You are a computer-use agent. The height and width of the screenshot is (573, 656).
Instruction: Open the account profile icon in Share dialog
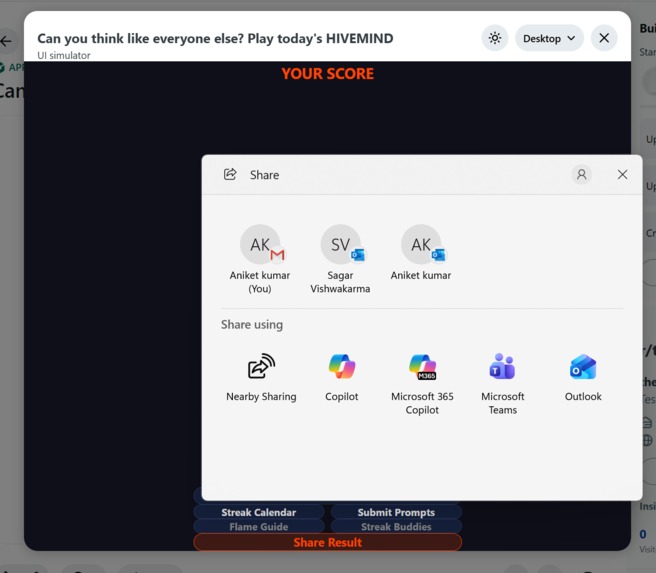[582, 174]
